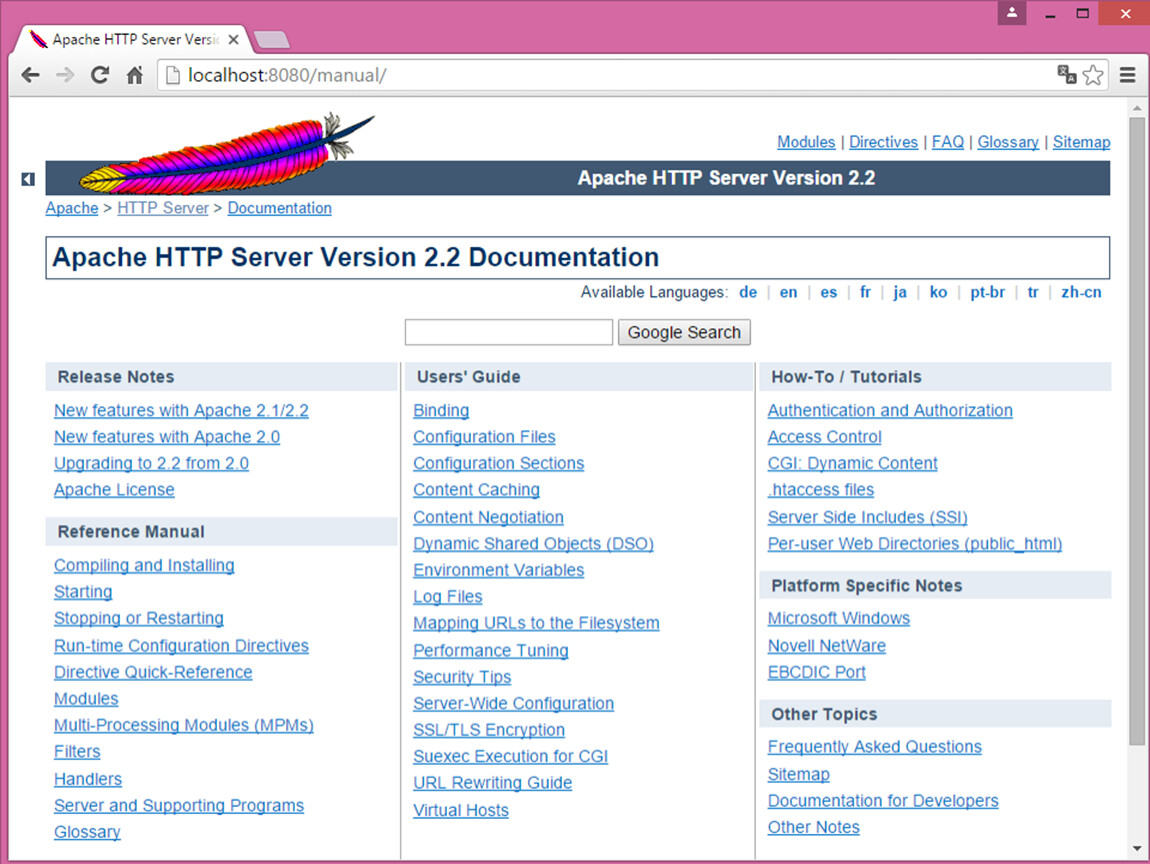Reload the page with the refresh icon

coord(100,75)
